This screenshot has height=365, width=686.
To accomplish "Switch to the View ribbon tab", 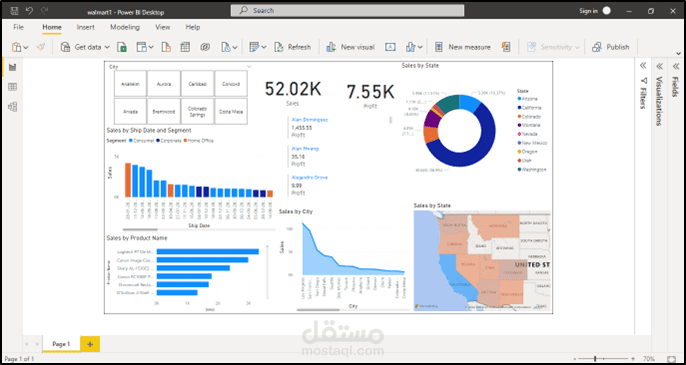I will 162,27.
